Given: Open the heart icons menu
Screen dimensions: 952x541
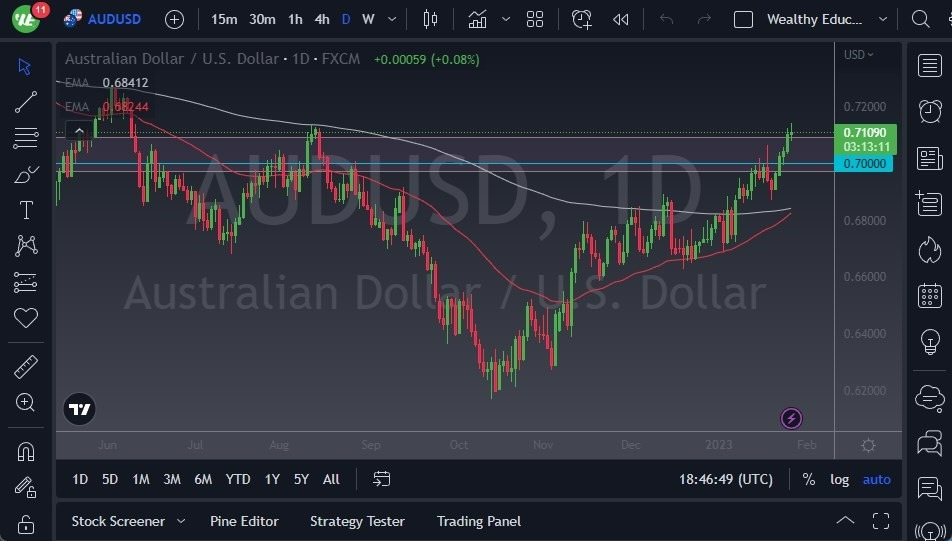Looking at the screenshot, I should point(26,318).
